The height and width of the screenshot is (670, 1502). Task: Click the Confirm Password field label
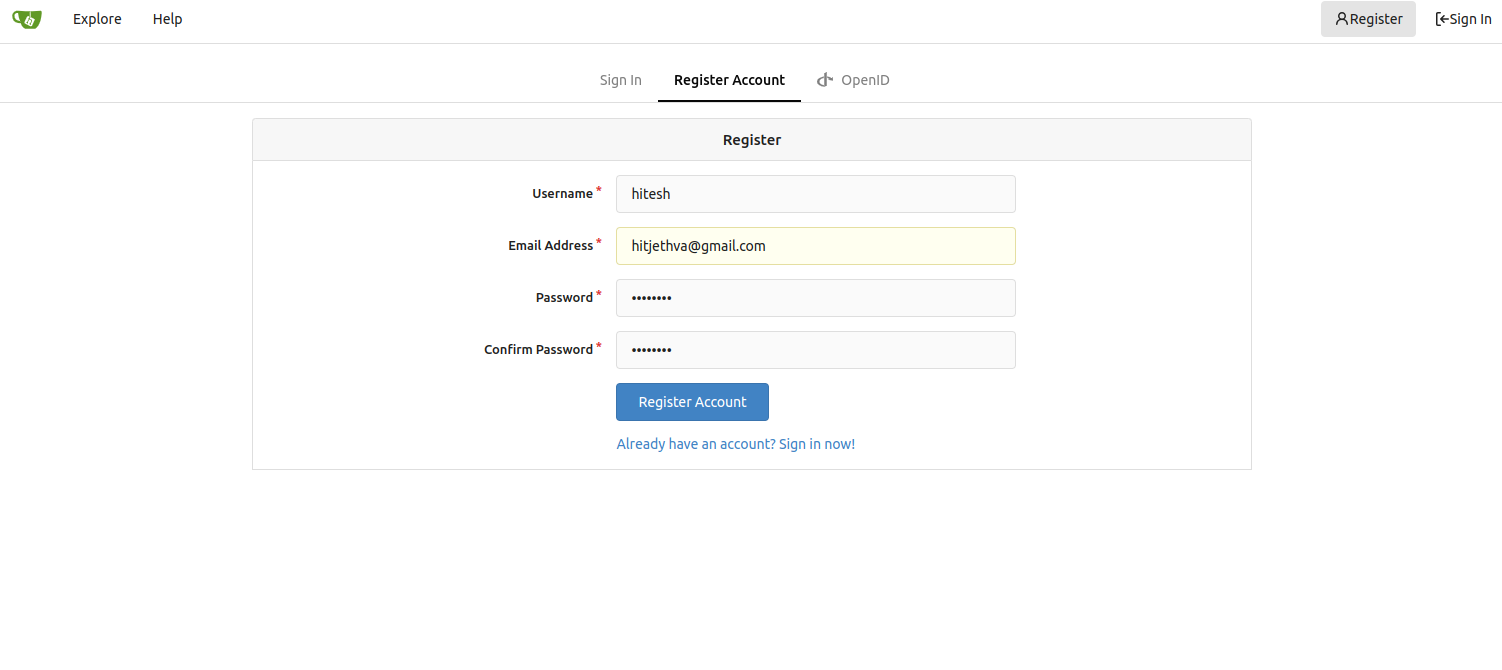[x=538, y=350]
